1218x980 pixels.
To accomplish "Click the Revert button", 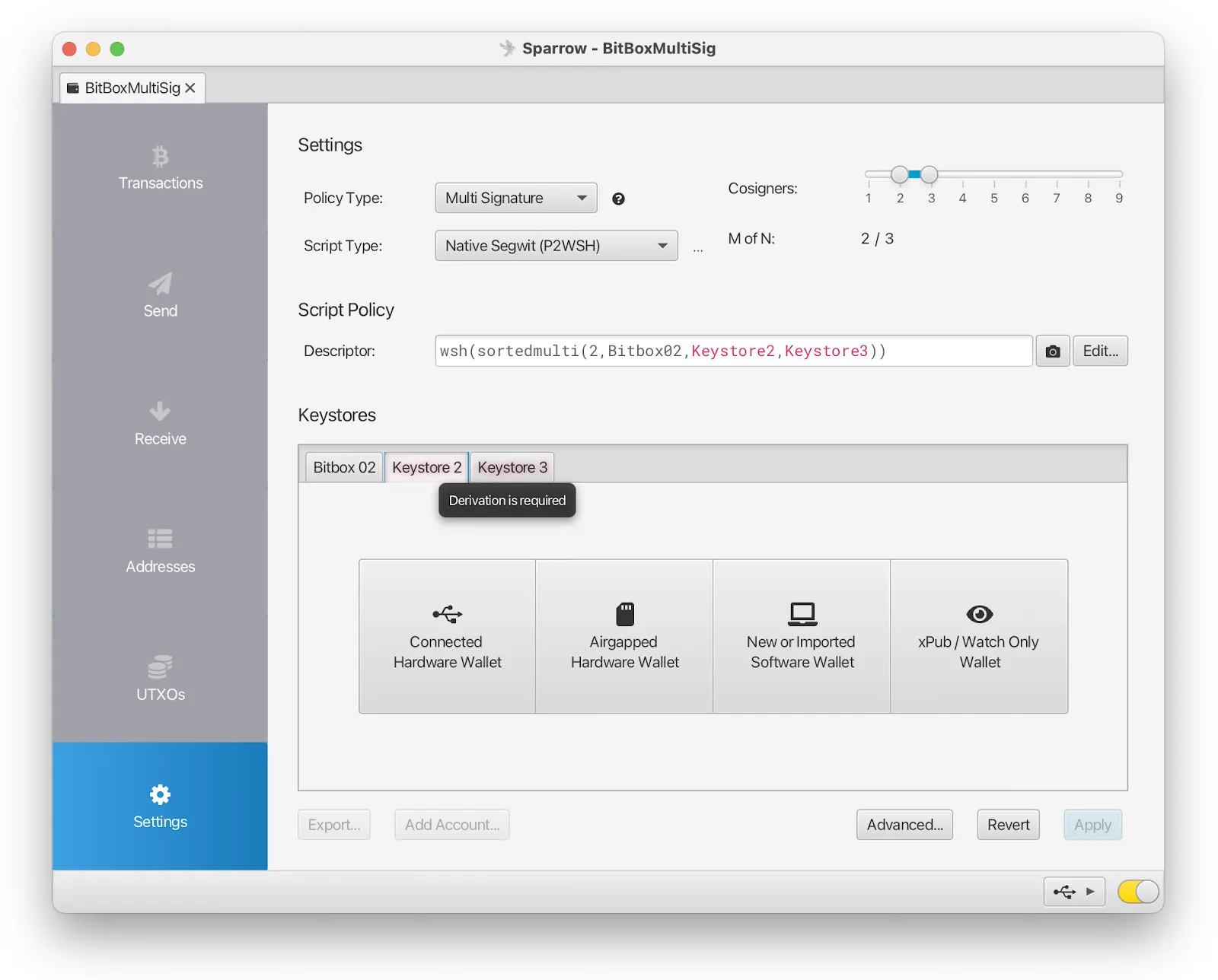I will point(1008,825).
